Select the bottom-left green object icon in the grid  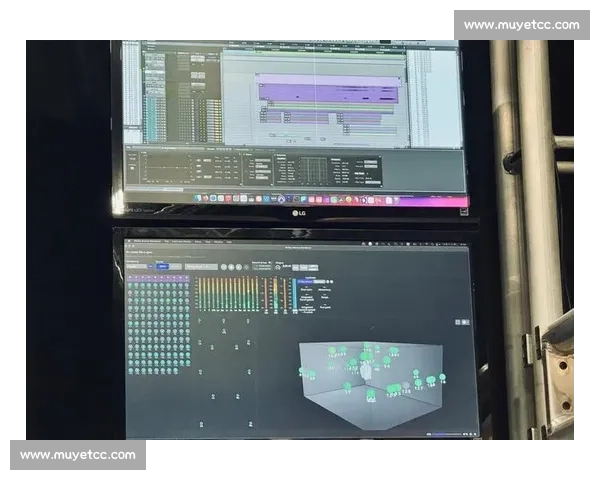coord(132,371)
